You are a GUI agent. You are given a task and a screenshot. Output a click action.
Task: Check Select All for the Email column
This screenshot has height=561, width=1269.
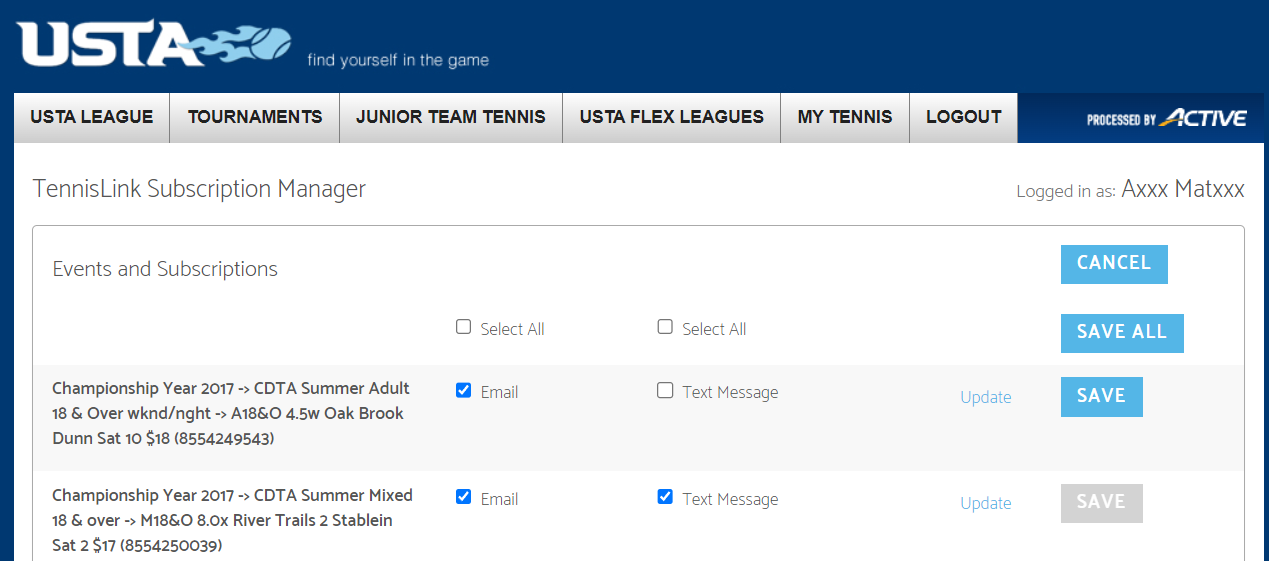463,327
